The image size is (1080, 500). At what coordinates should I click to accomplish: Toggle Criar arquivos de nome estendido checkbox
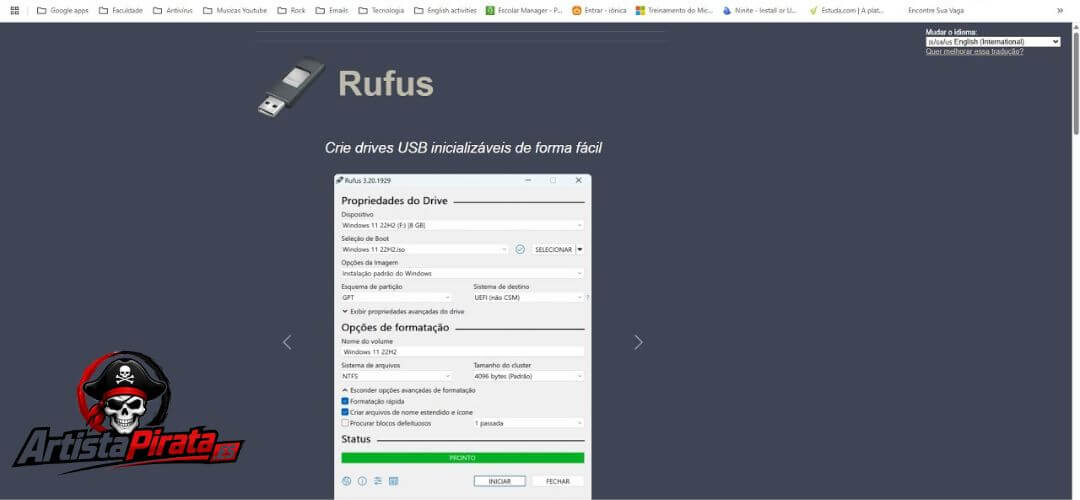[x=345, y=412]
